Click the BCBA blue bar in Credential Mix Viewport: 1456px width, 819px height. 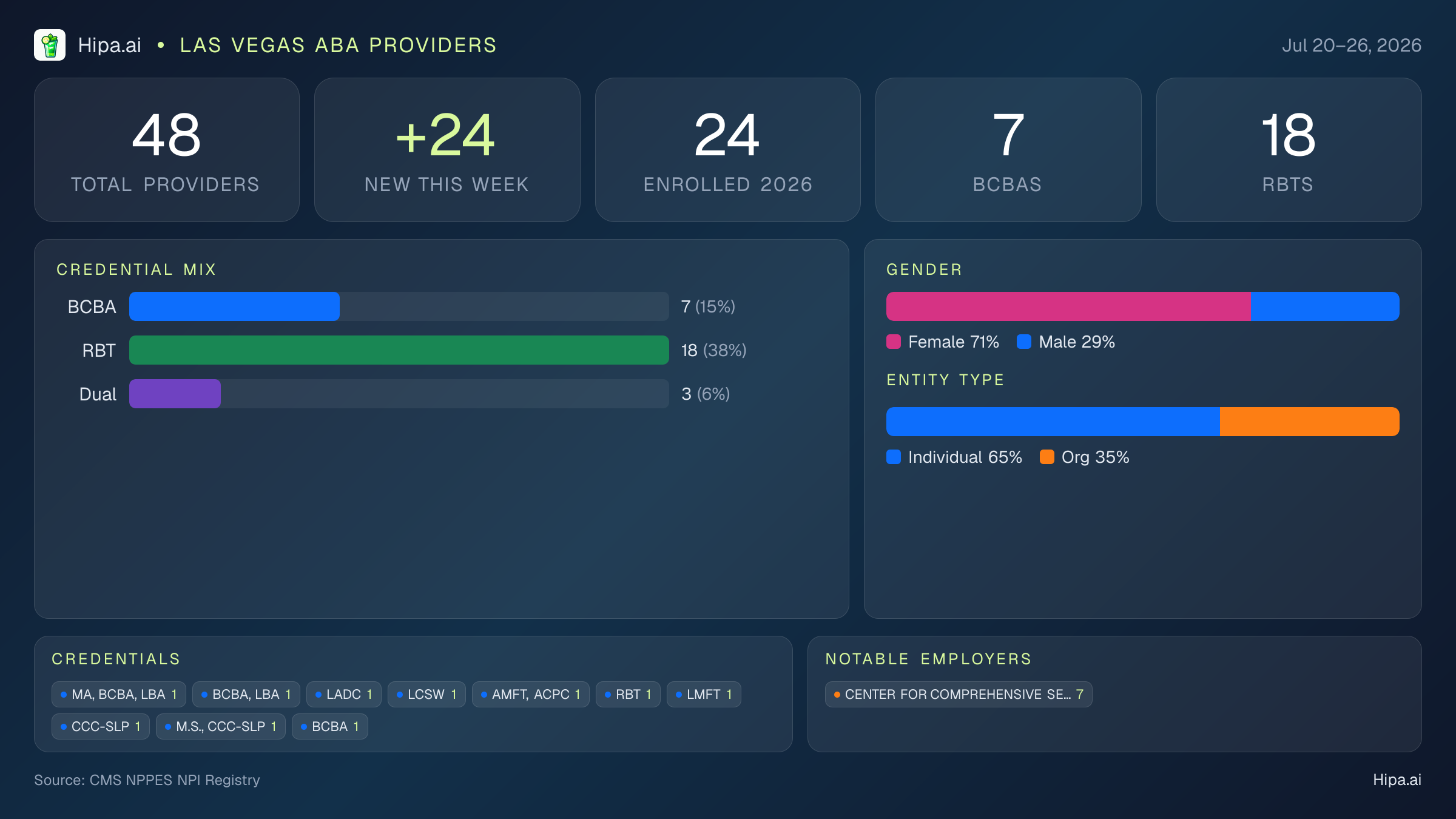[x=234, y=306]
